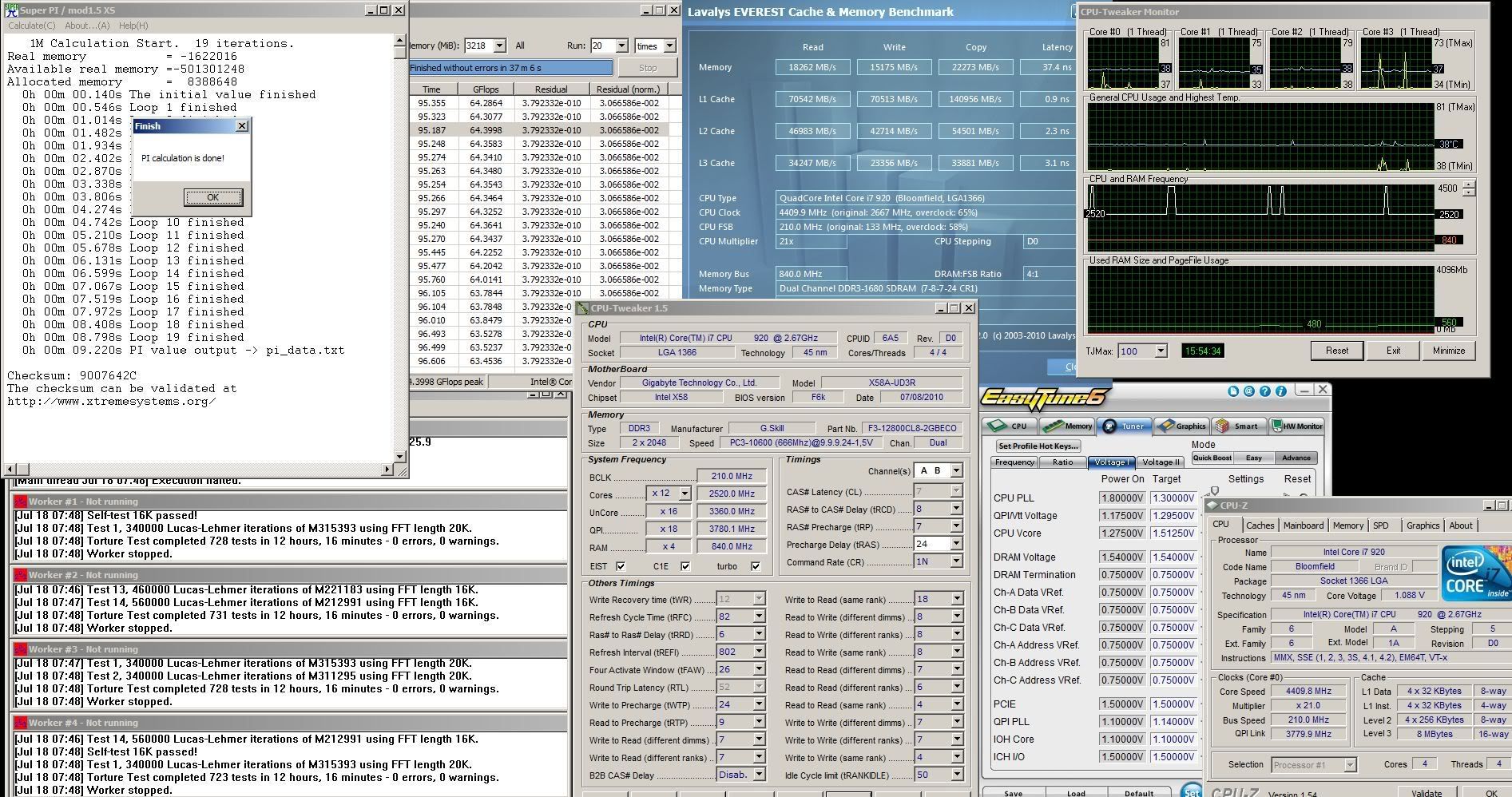
Task: Open RAS# to CAS# Delay (tRCD) dropdown
Action: 956,509
